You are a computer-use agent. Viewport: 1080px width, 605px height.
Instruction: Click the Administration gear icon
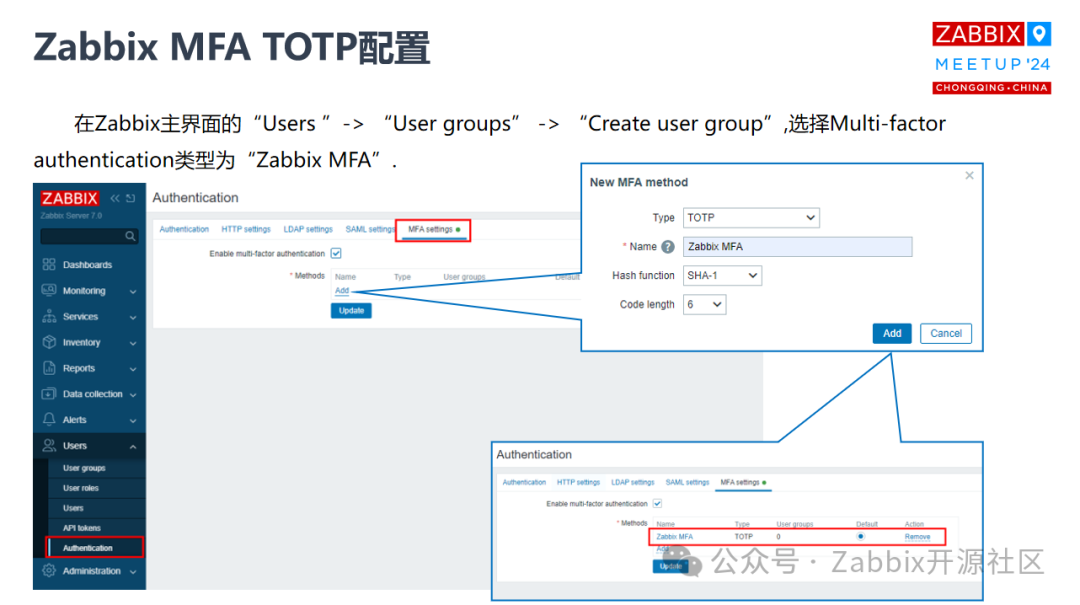(49, 571)
